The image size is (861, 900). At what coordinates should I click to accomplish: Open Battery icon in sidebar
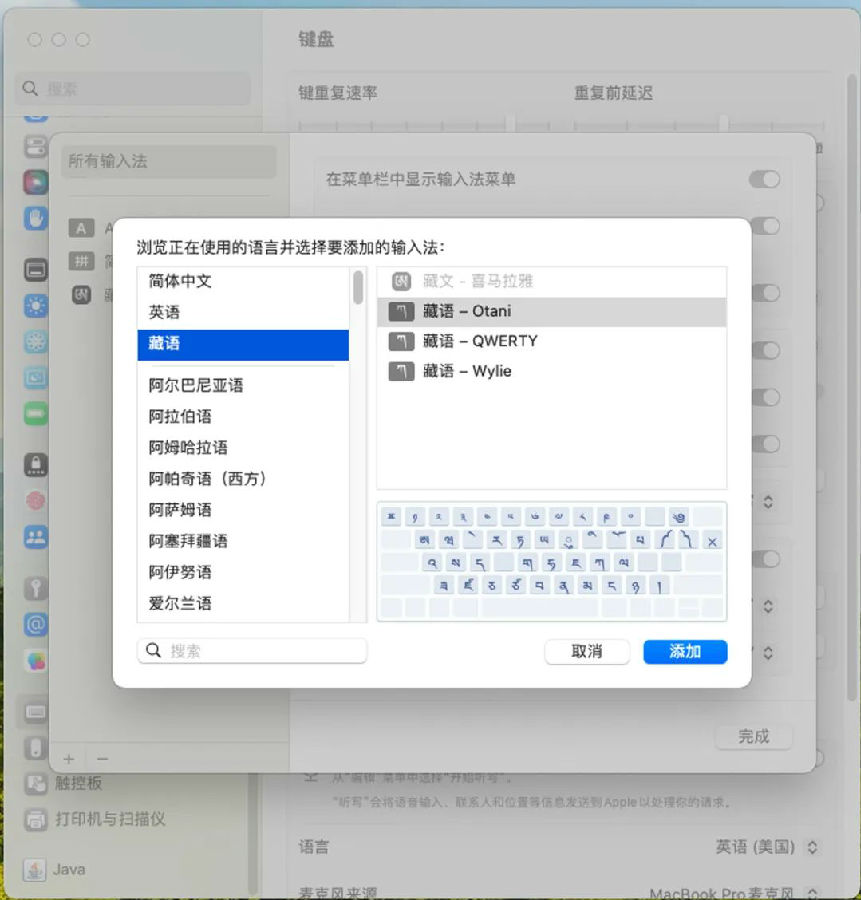[36, 414]
